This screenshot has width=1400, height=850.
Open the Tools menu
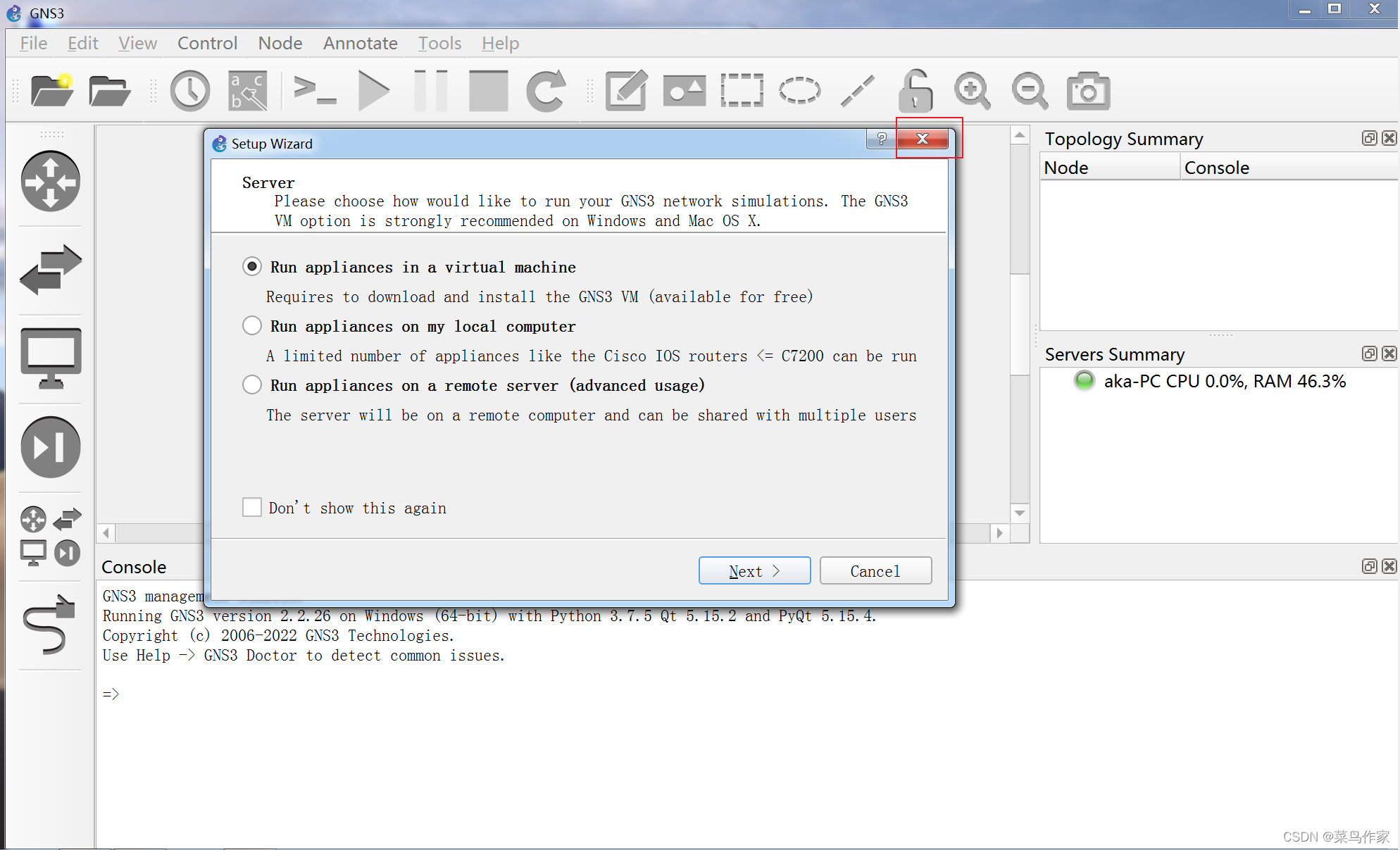click(439, 43)
